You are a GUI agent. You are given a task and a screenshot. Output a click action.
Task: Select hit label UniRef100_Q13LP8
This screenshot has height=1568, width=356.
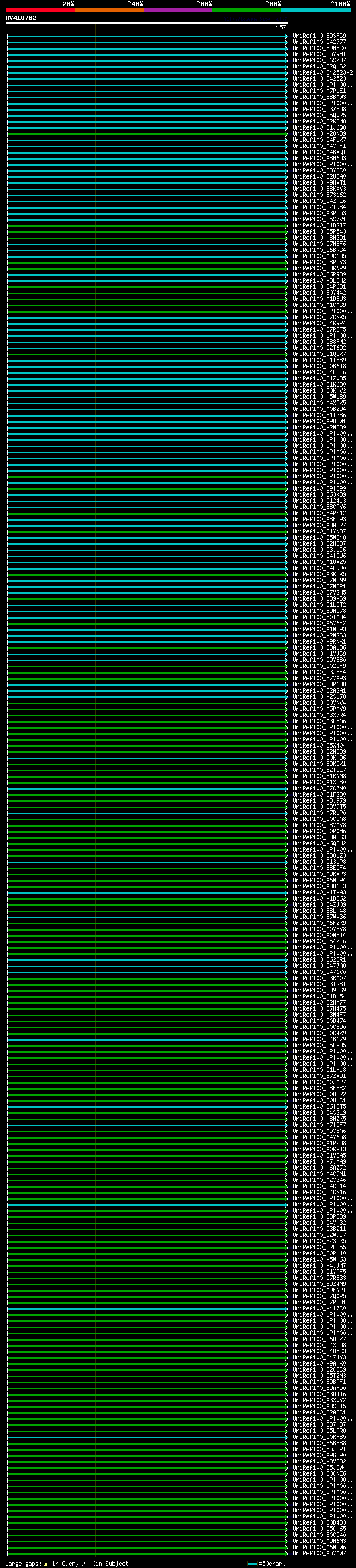click(319, 862)
